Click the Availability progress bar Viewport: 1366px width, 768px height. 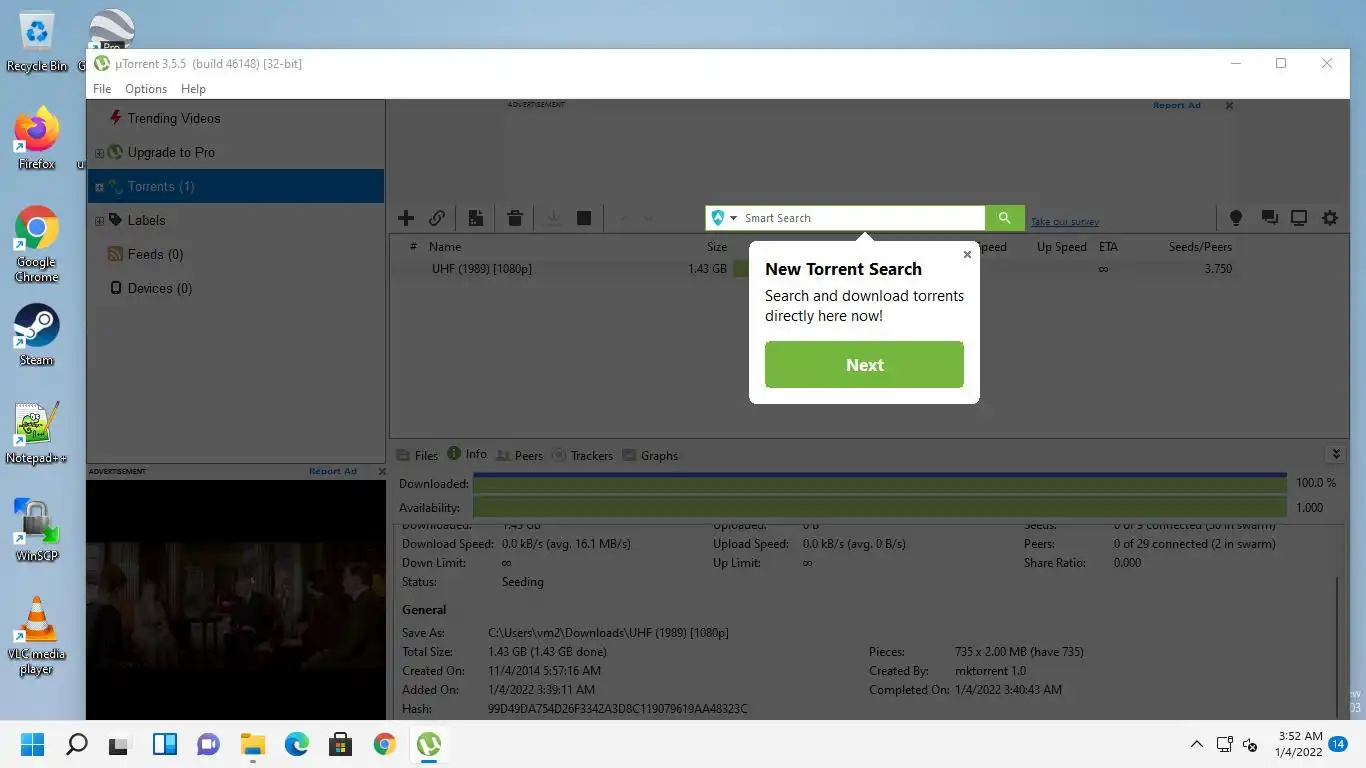pos(880,508)
